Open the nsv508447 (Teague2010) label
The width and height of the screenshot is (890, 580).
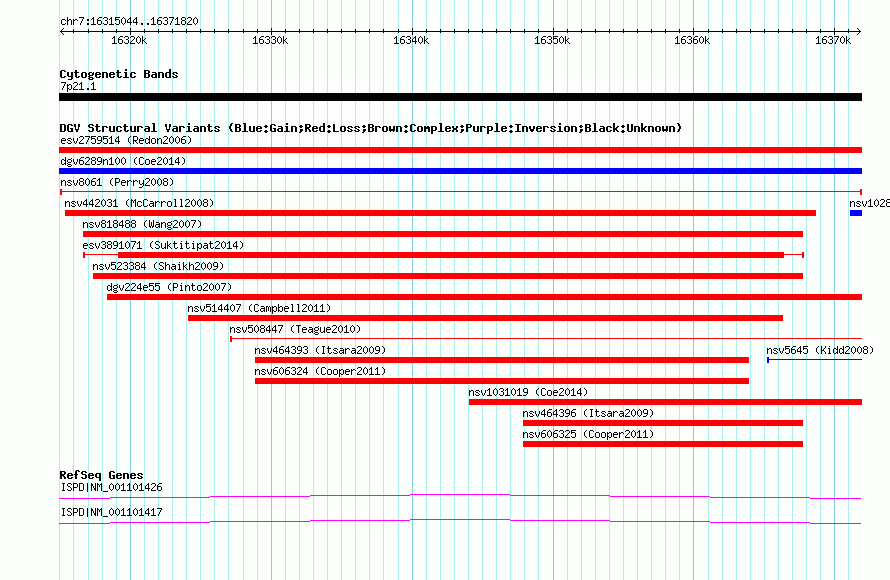click(295, 329)
